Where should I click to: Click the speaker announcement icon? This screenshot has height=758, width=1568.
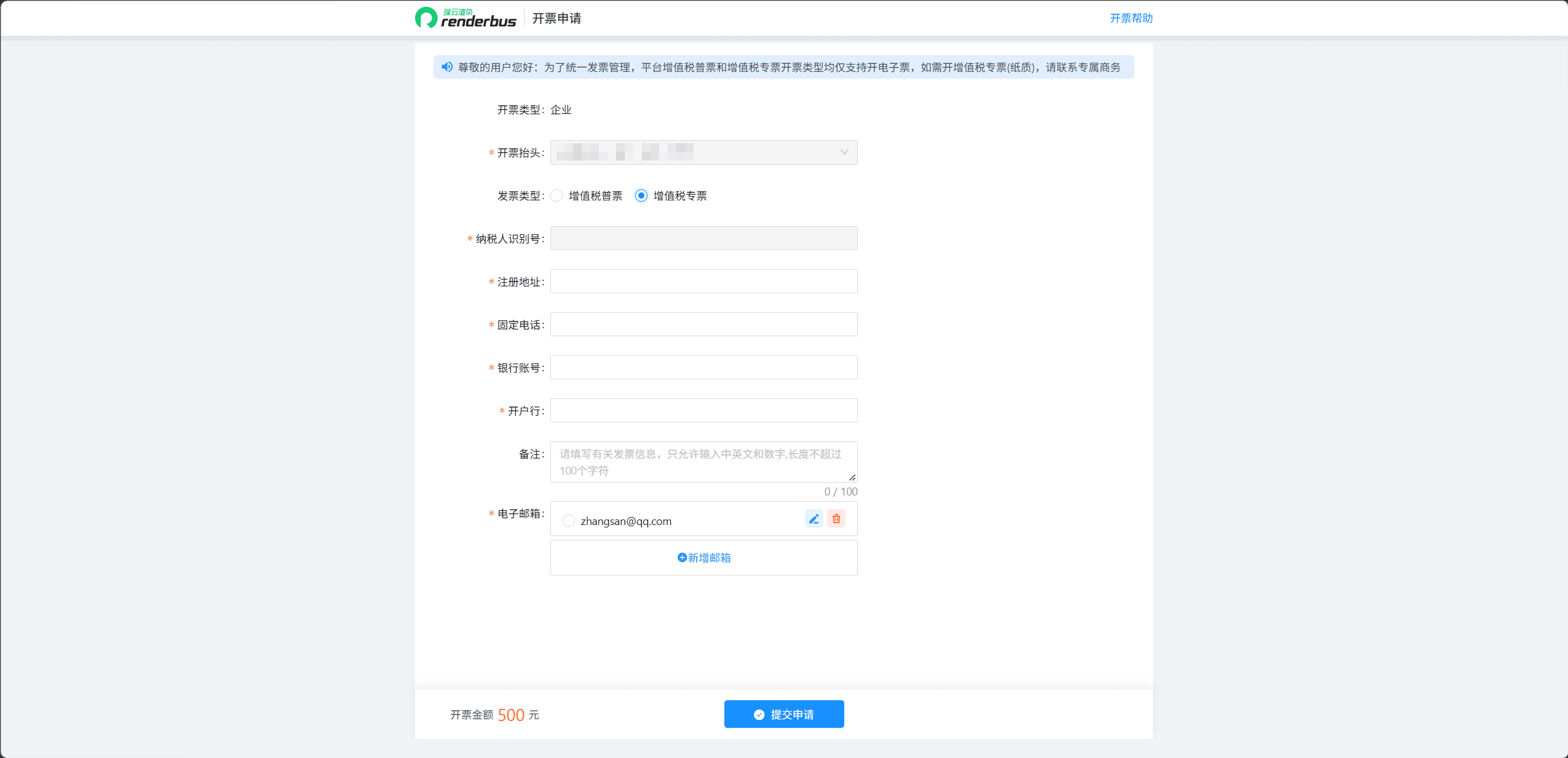point(447,67)
